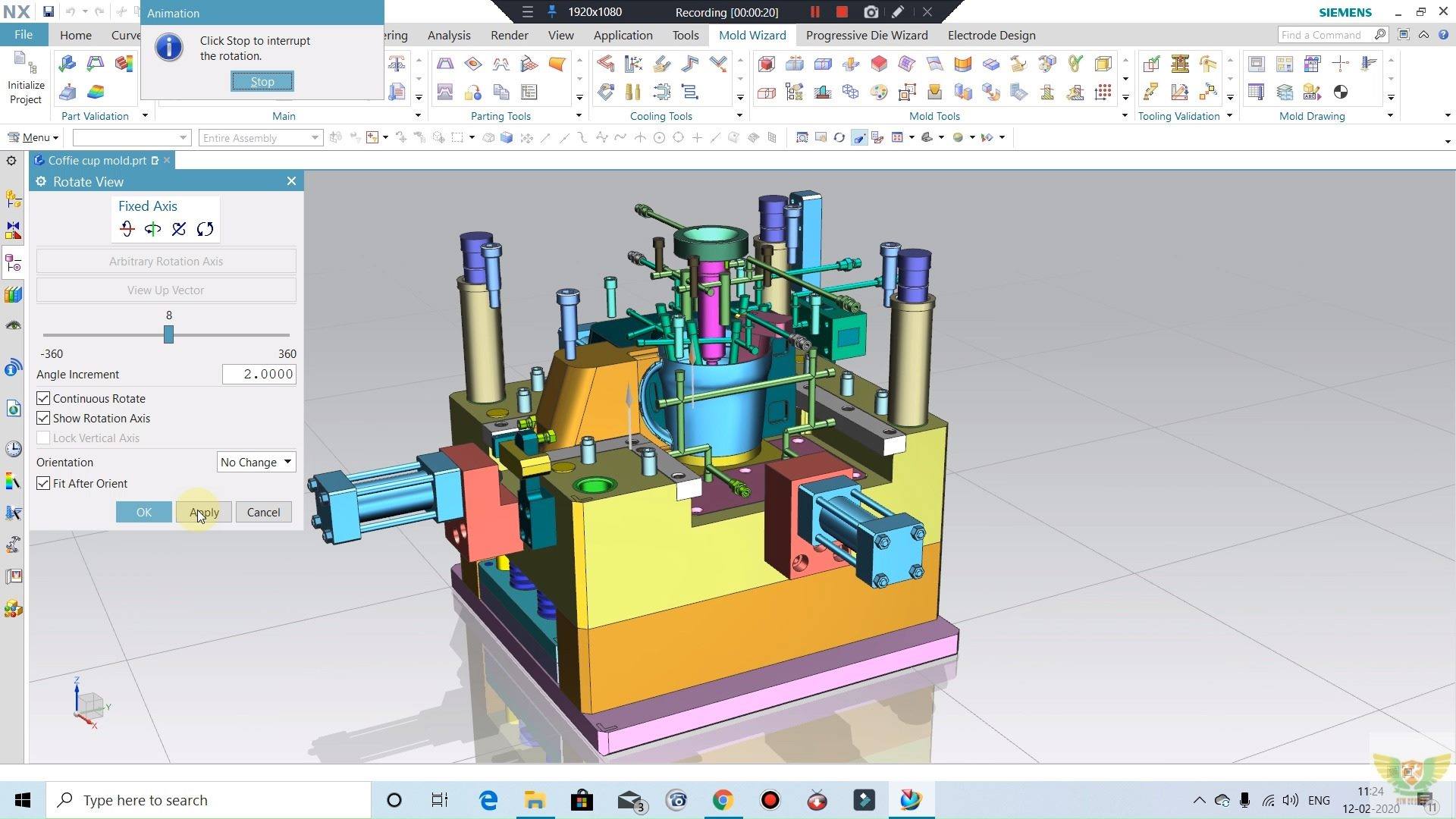Open the Menu dropdown

(33, 137)
